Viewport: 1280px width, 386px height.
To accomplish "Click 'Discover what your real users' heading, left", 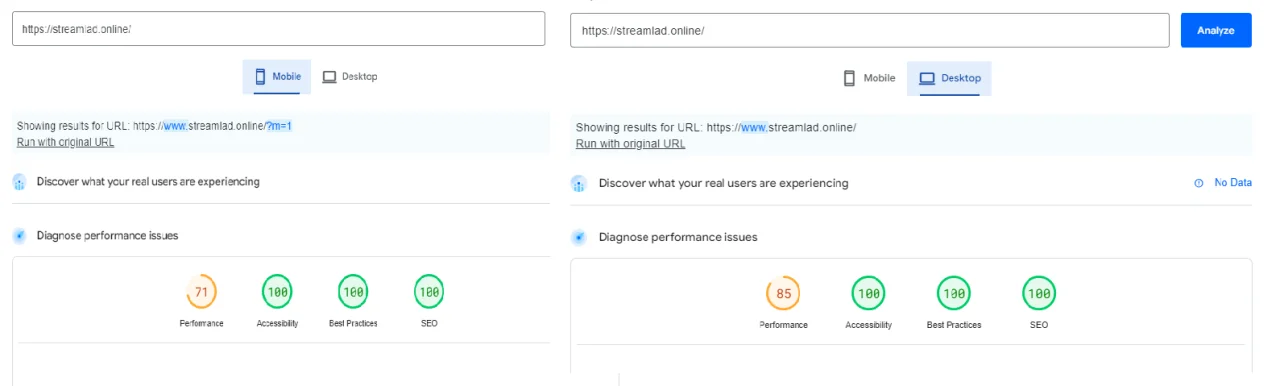I will click(x=148, y=182).
